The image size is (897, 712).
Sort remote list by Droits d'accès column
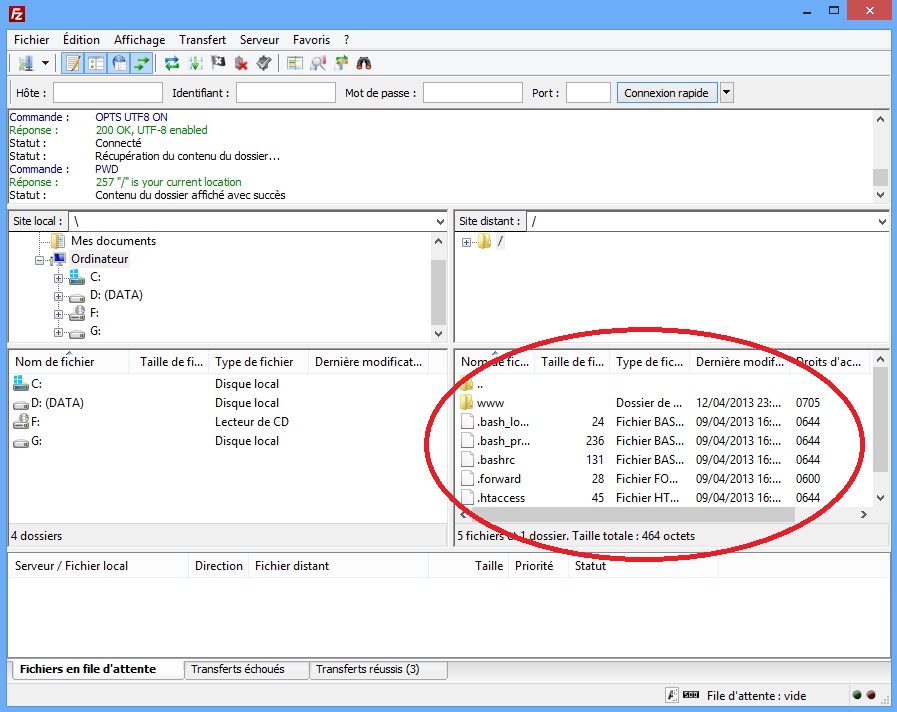[x=829, y=361]
